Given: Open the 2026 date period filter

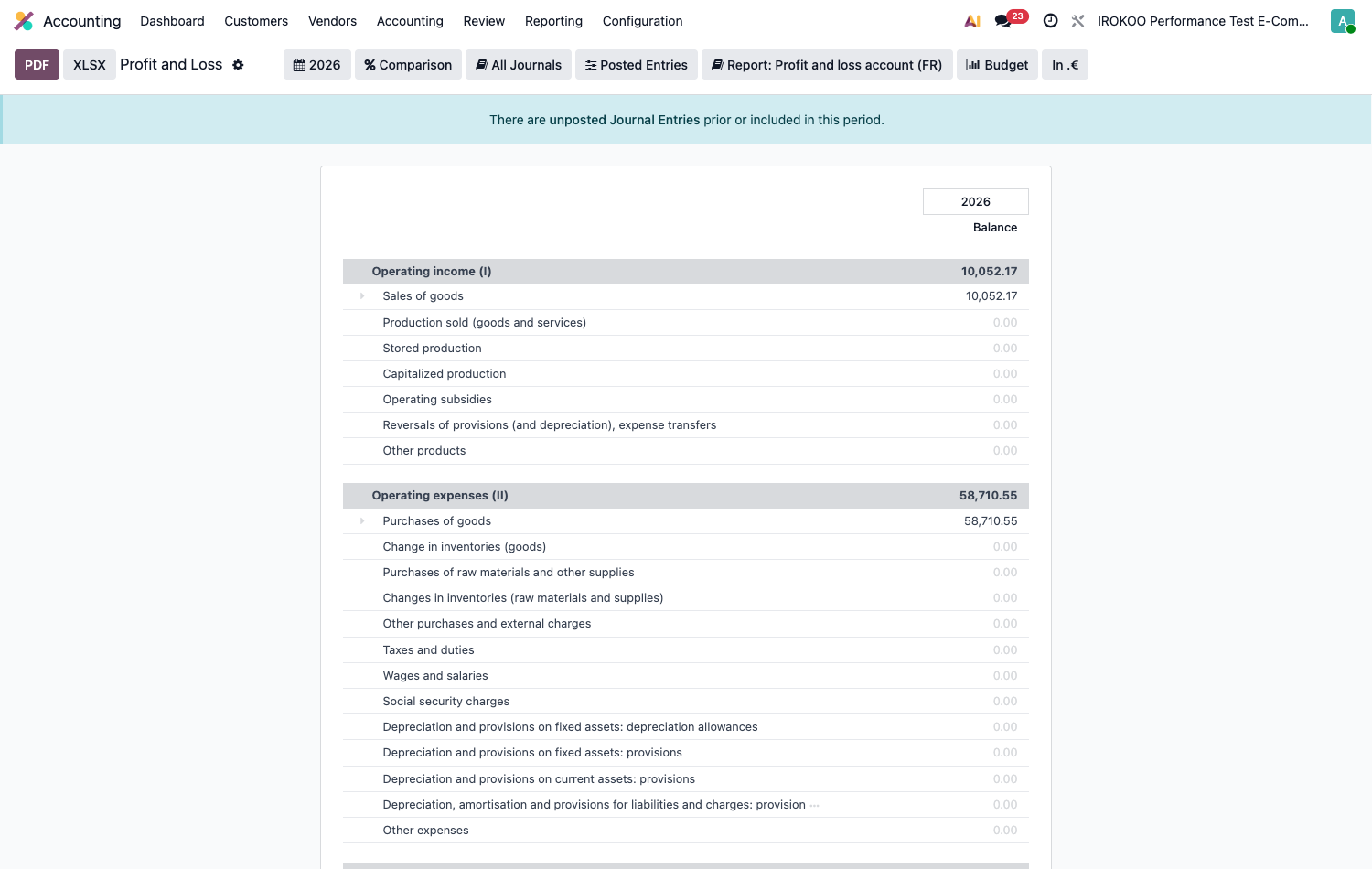Looking at the screenshot, I should coord(316,65).
